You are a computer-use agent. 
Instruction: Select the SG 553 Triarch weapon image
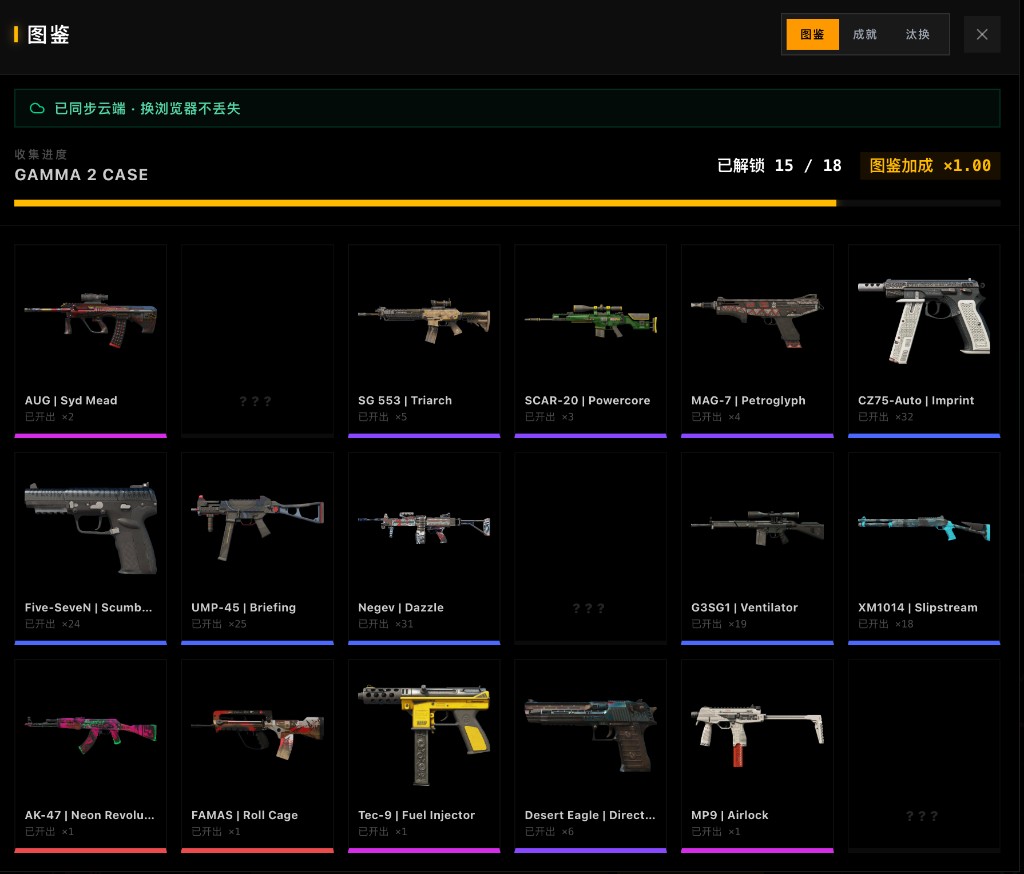[424, 321]
